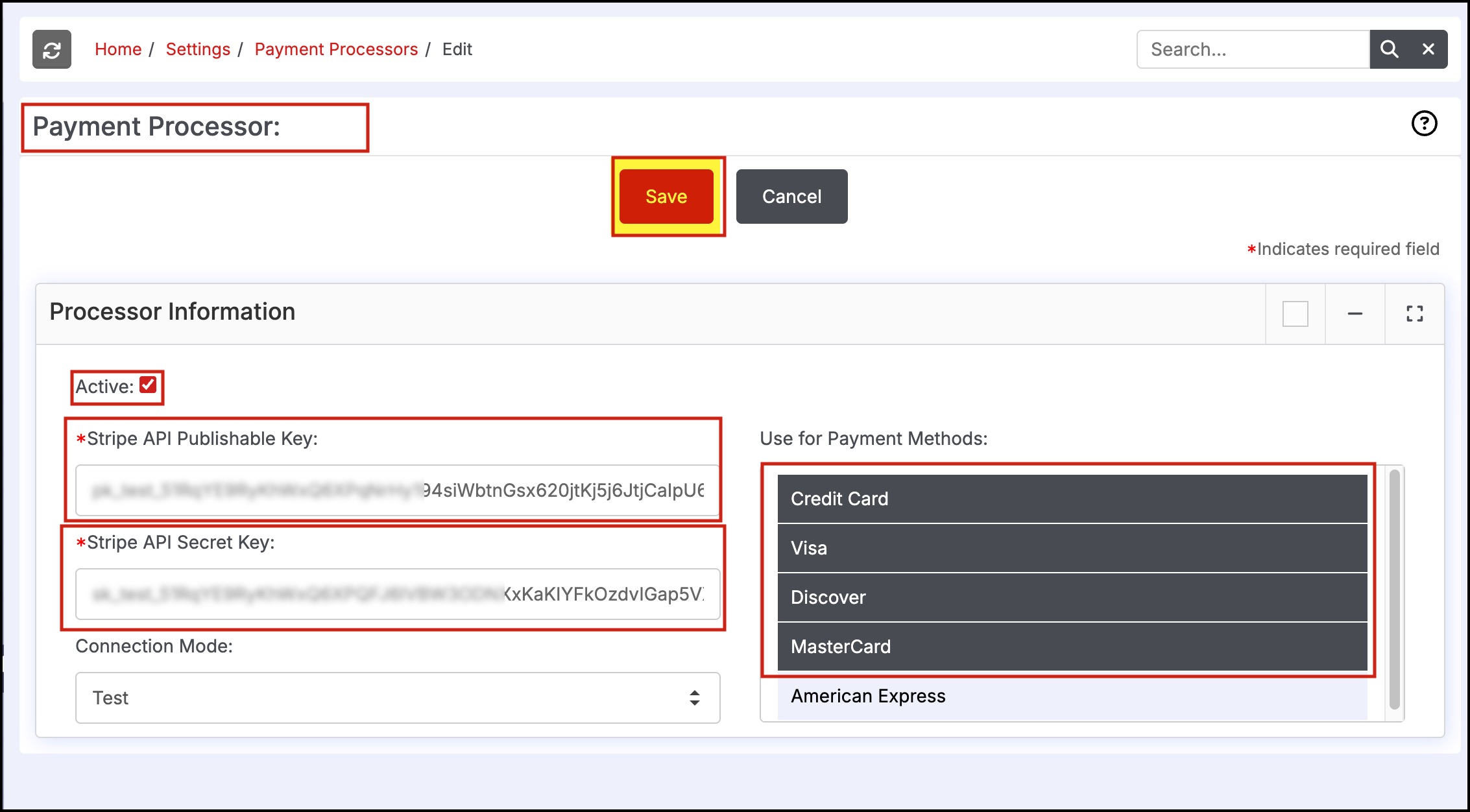This screenshot has width=1470, height=812.
Task: Click the payment methods list scrollbar
Action: (1394, 589)
